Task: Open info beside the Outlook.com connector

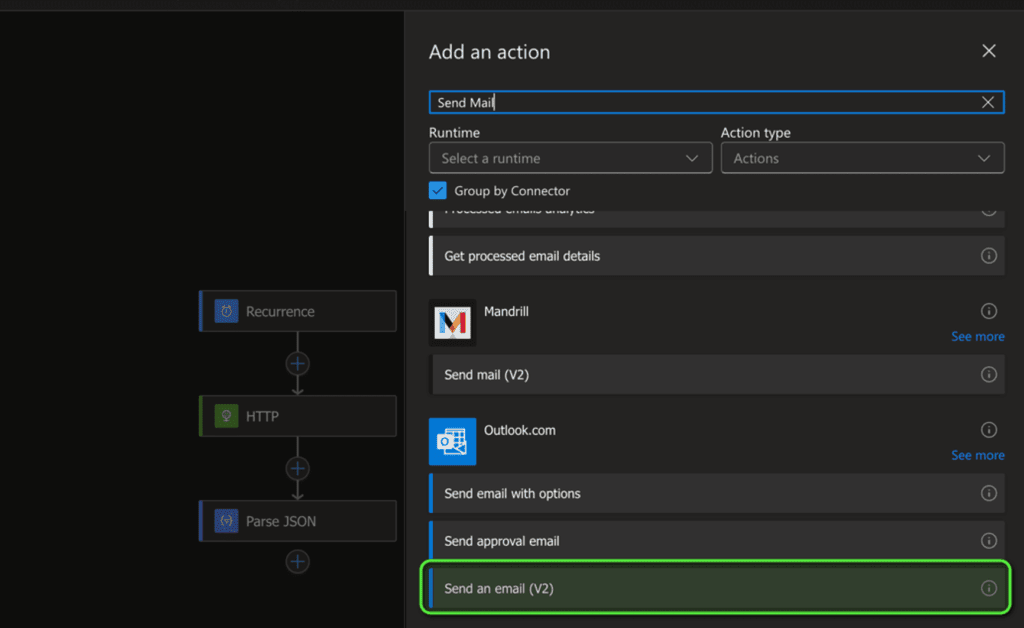Action: (x=989, y=429)
